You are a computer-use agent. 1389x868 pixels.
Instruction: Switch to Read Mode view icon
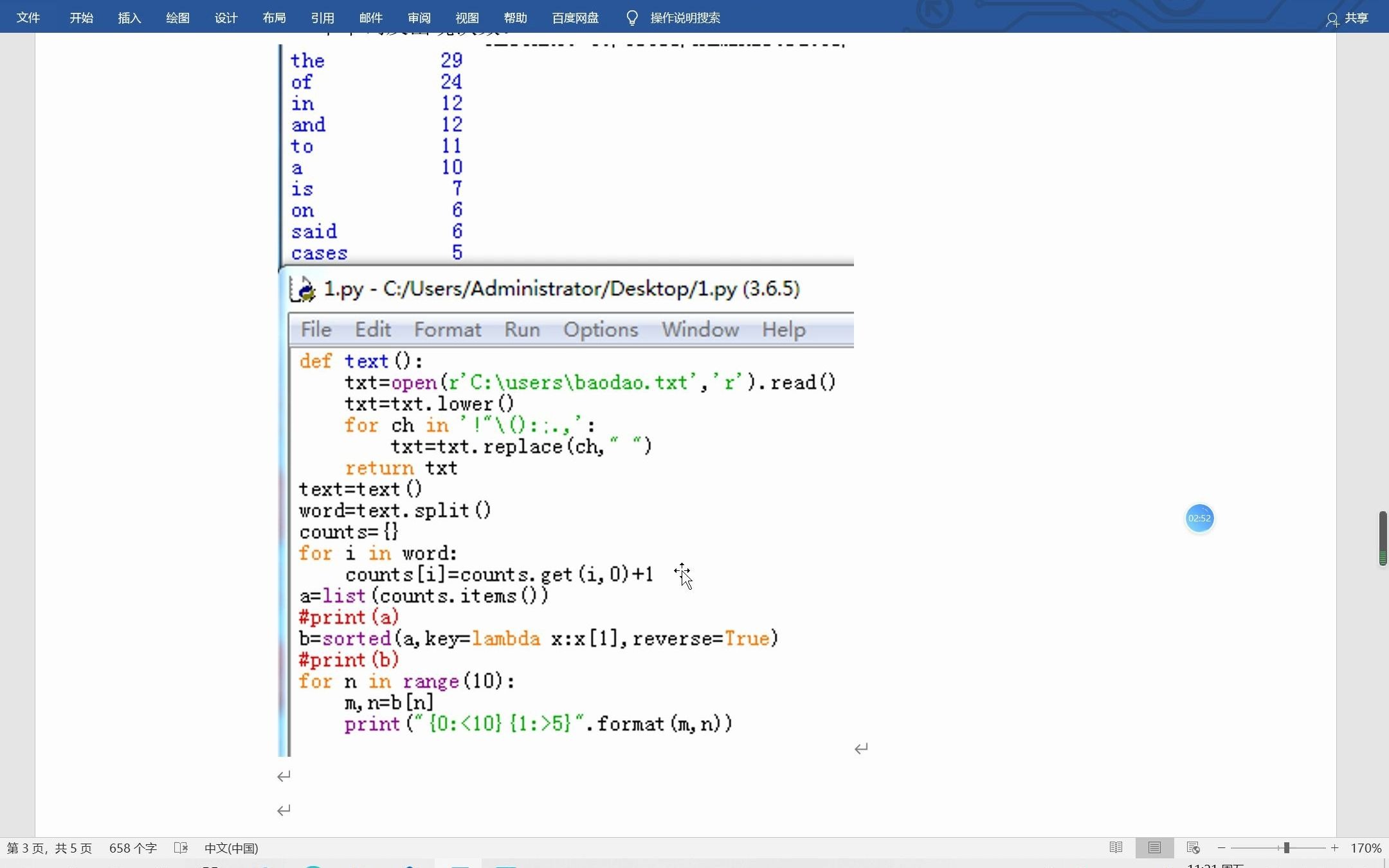pyautogui.click(x=1116, y=848)
